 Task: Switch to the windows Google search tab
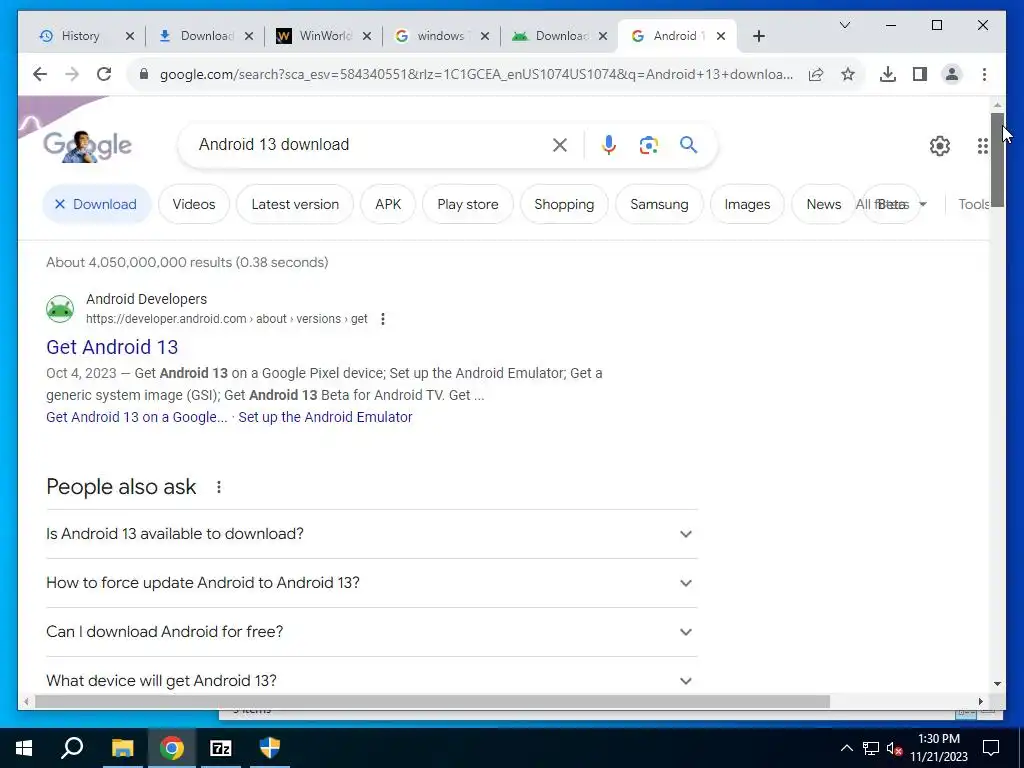[441, 37]
